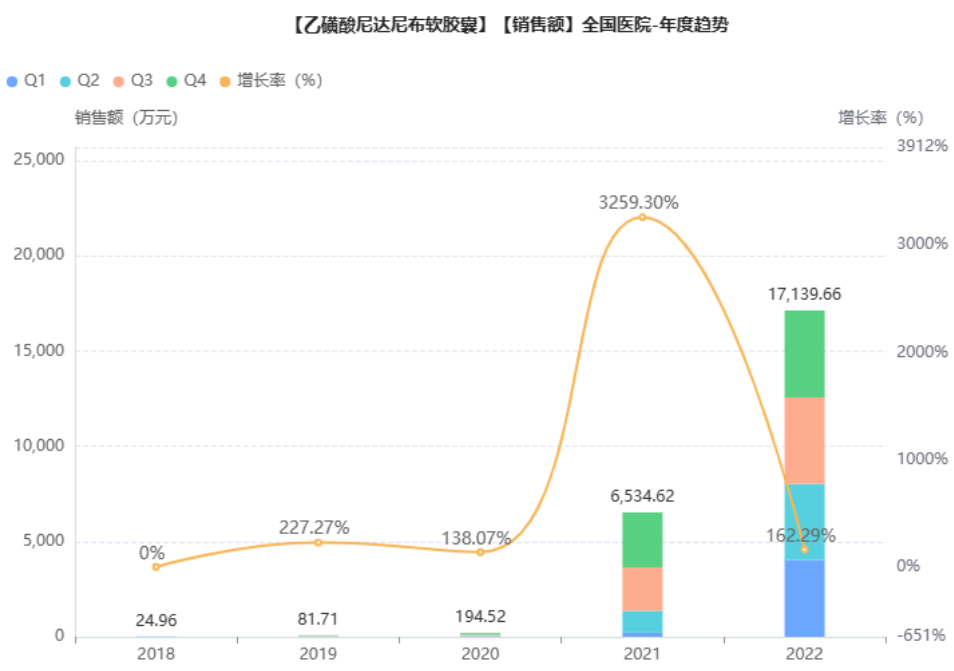The height and width of the screenshot is (671, 954).
Task: Hide the Q4 legend series
Action: tap(186, 80)
